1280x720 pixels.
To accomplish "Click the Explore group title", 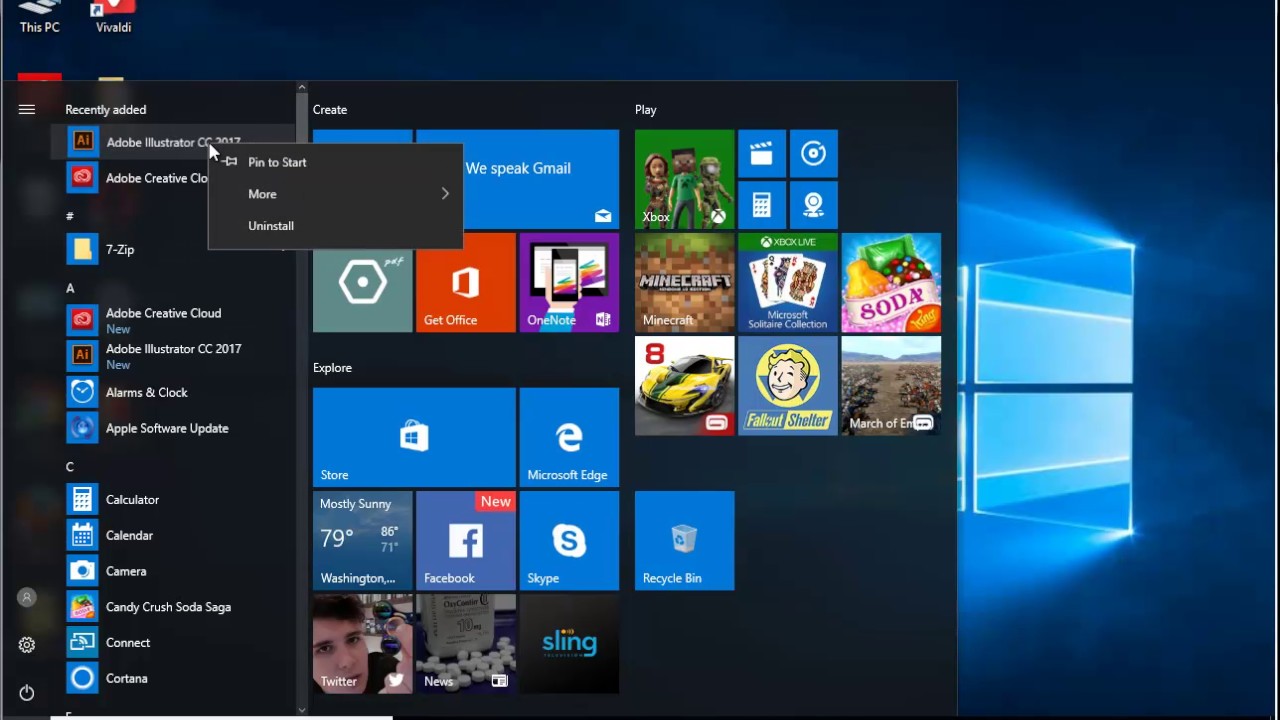I will (332, 368).
